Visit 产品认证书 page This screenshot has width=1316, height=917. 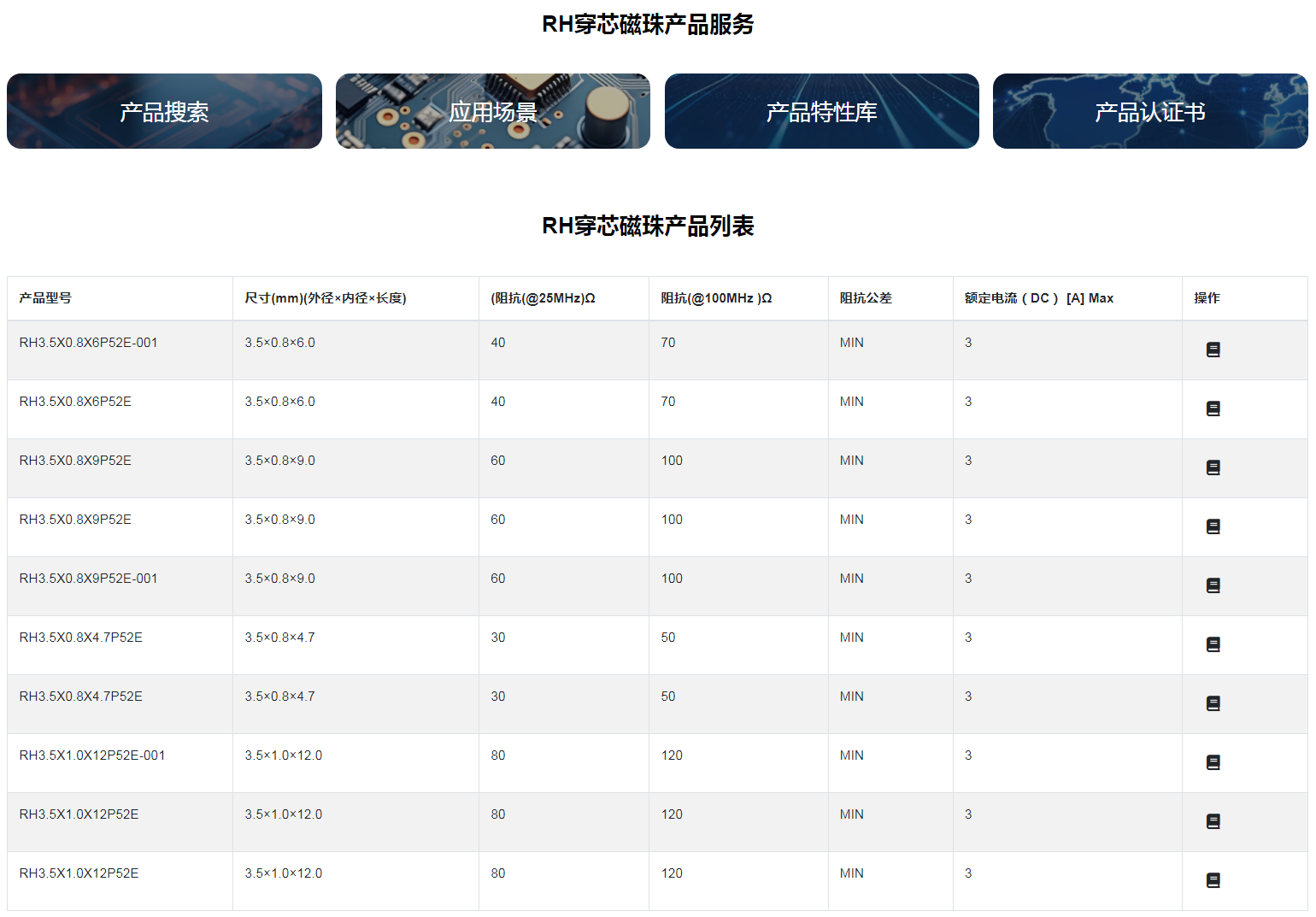1149,111
